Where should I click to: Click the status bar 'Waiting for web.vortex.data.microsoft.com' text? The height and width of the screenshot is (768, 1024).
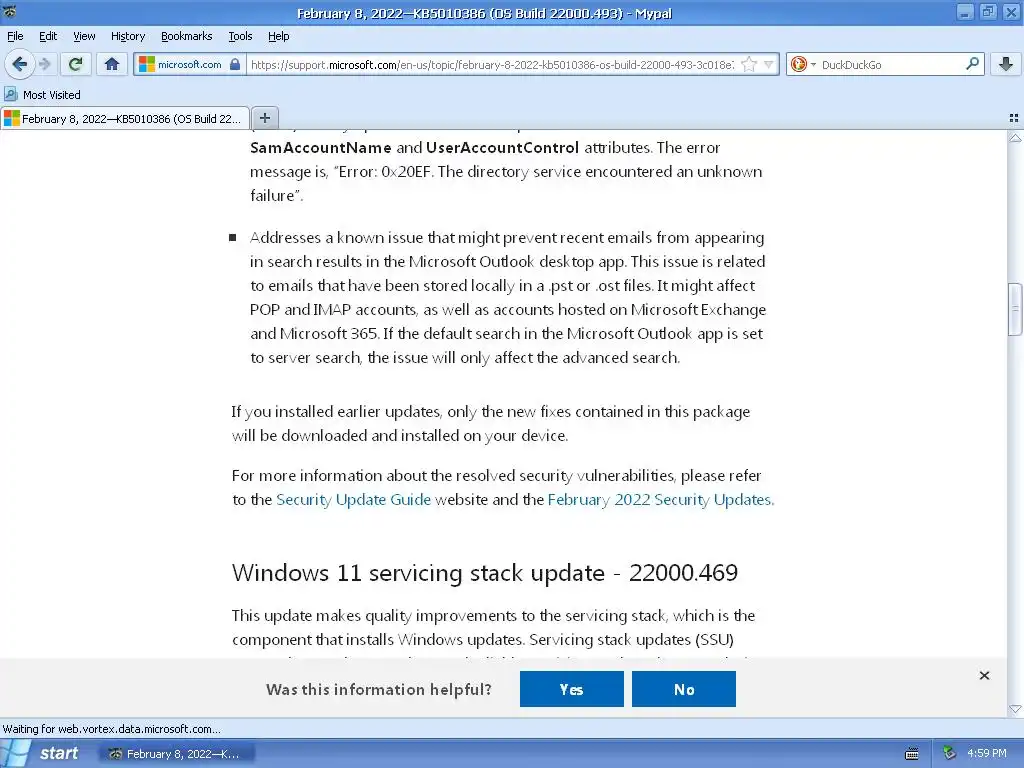coord(112,729)
